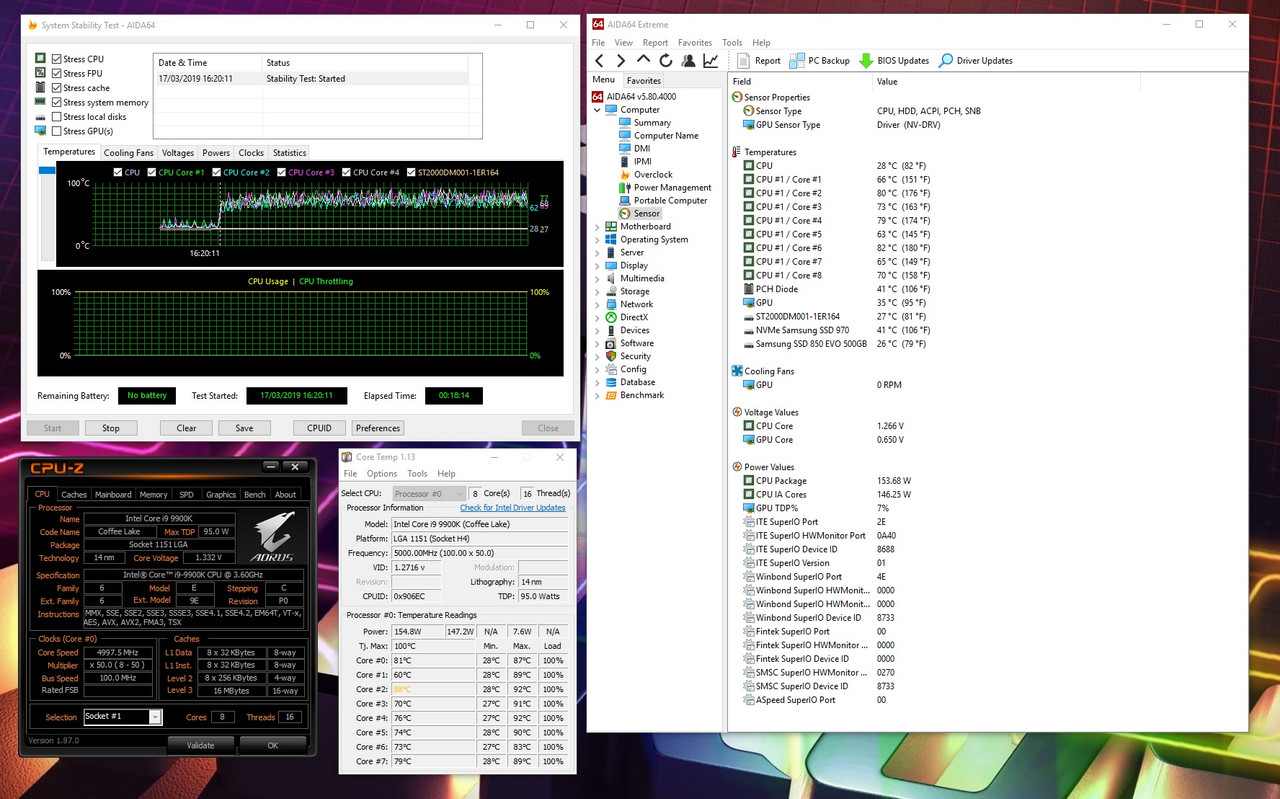Uncheck Stress system memory
This screenshot has height=799, width=1280.
[57, 102]
